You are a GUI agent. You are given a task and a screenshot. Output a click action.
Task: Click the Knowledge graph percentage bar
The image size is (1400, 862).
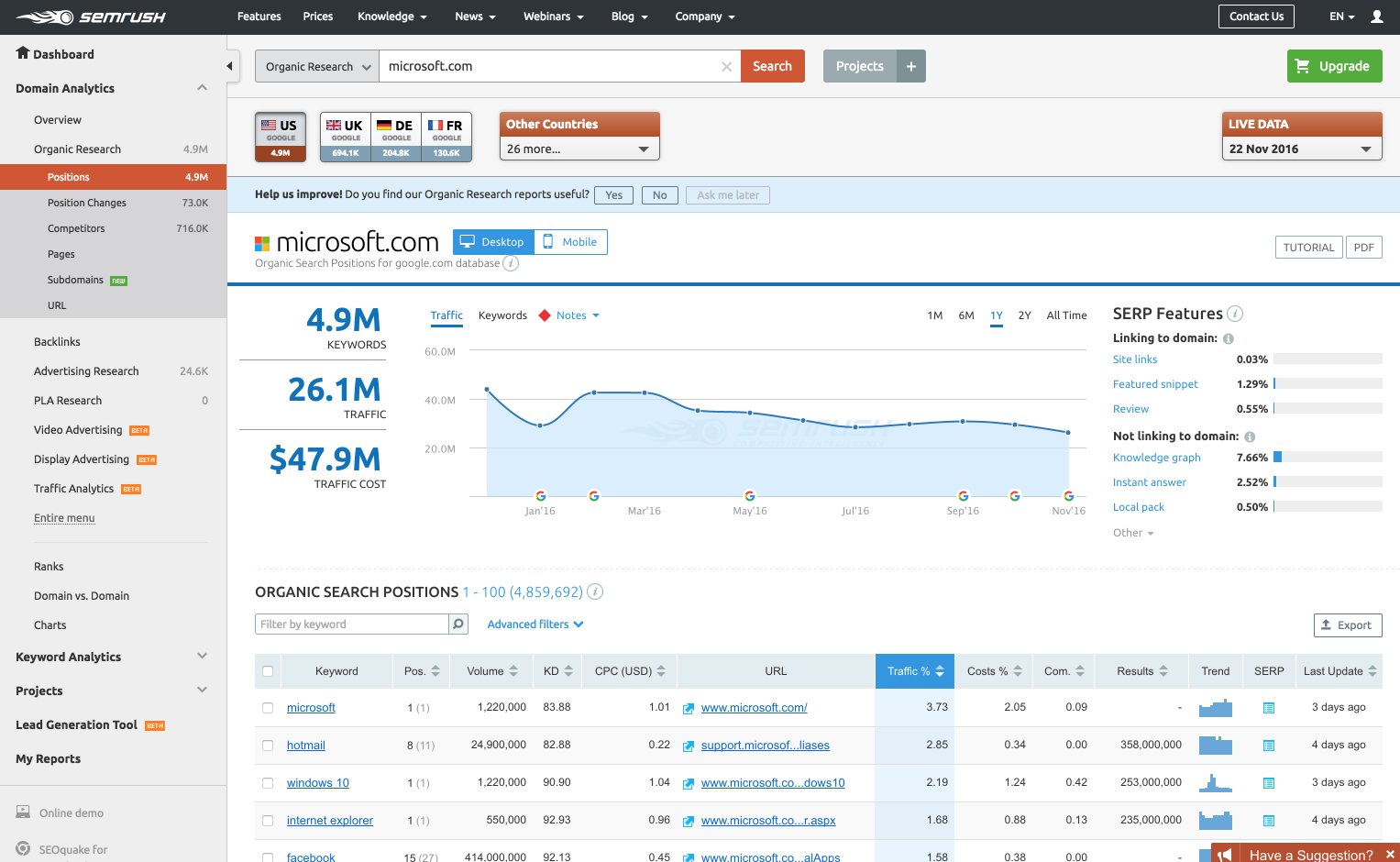tap(1328, 458)
